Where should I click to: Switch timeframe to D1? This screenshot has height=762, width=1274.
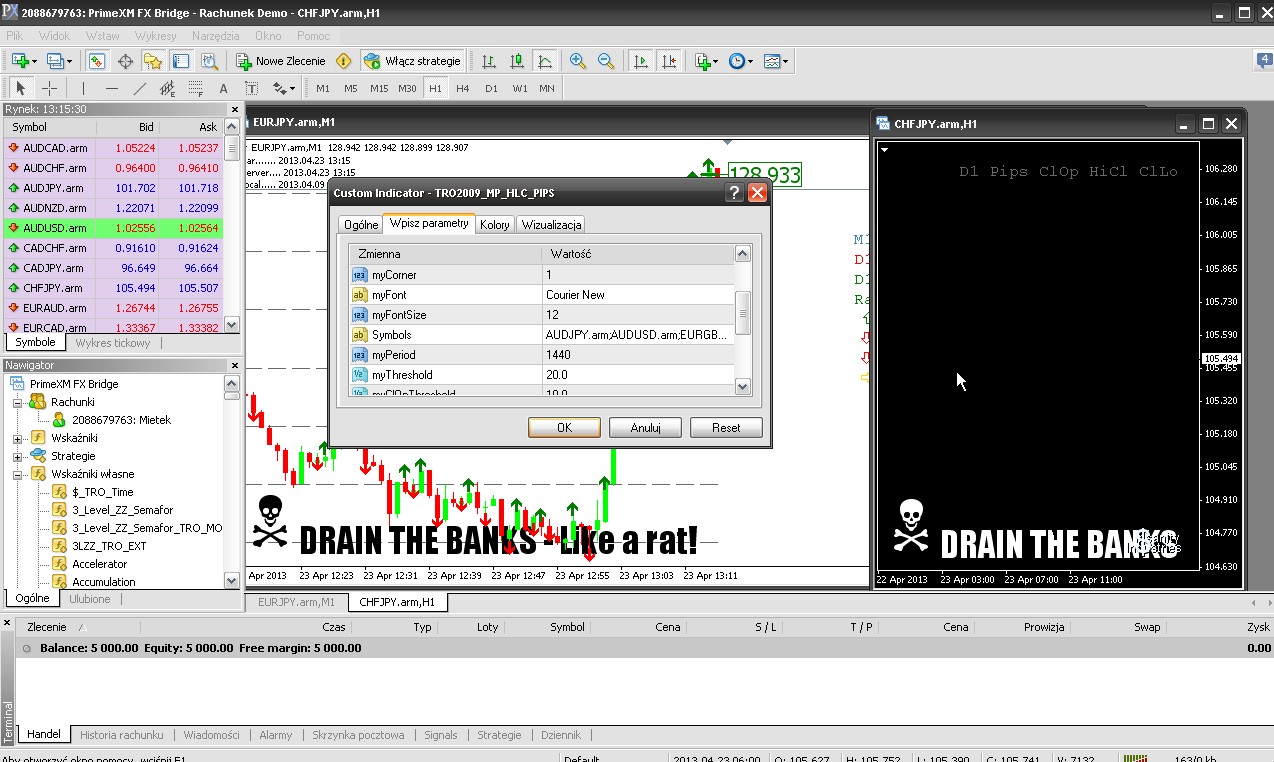491,88
